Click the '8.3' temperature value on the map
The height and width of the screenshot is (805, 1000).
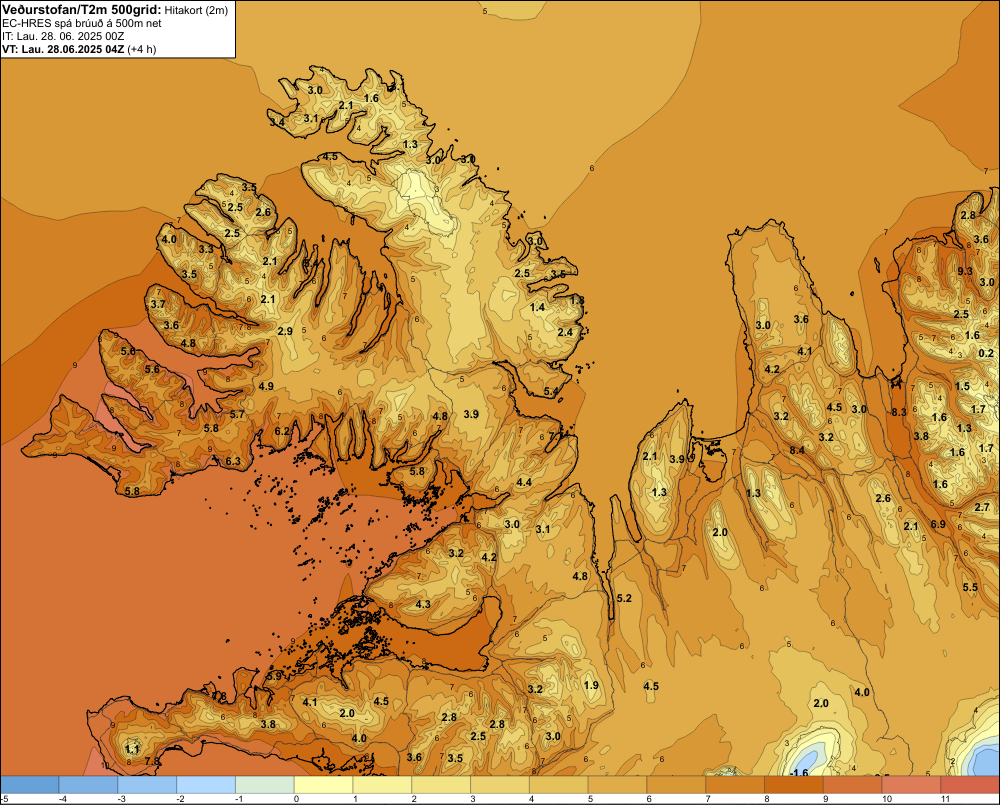pyautogui.click(x=899, y=412)
